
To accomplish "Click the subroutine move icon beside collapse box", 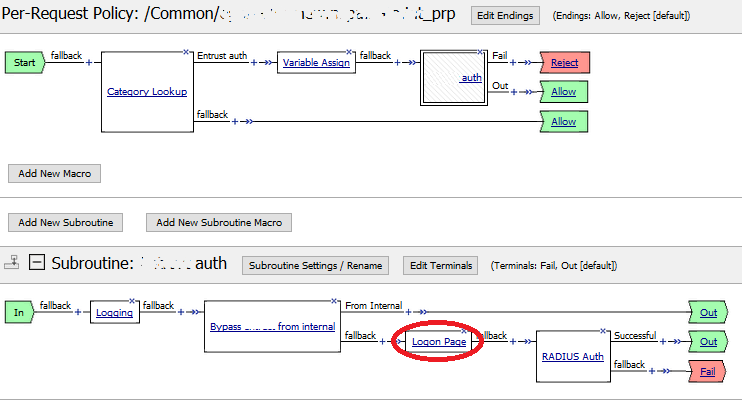I will [12, 262].
